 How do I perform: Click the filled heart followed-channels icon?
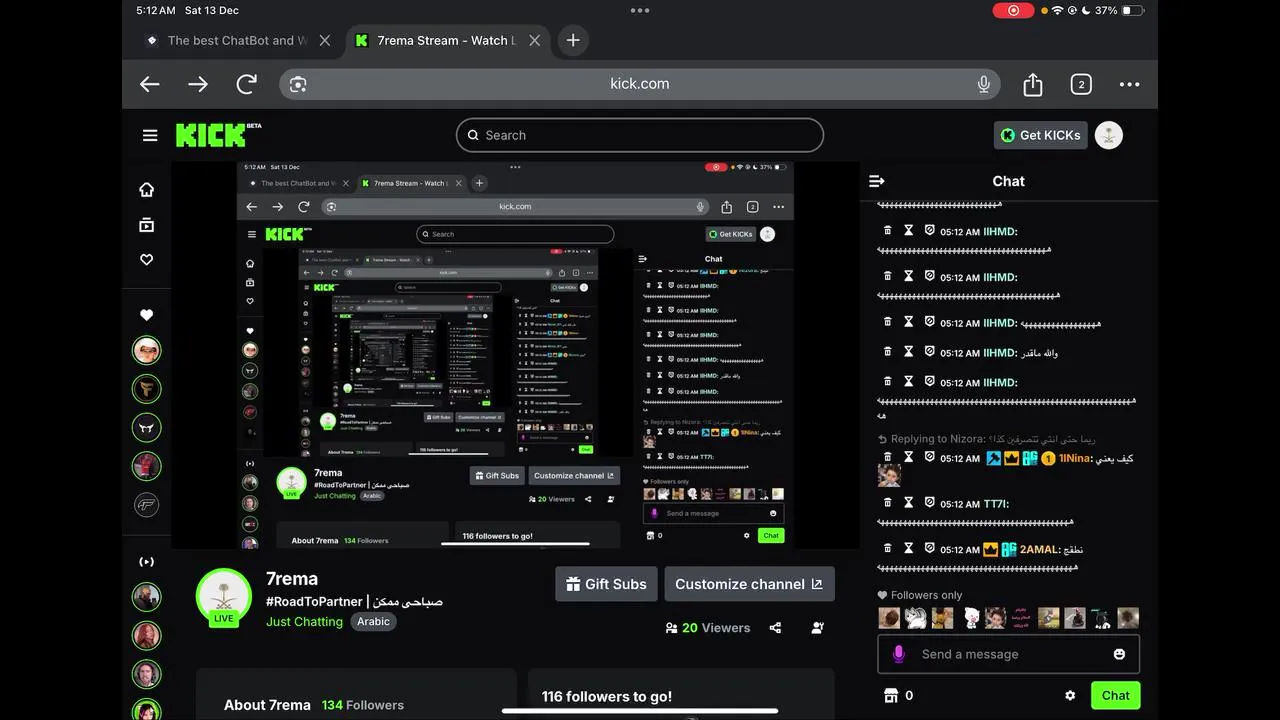[146, 315]
